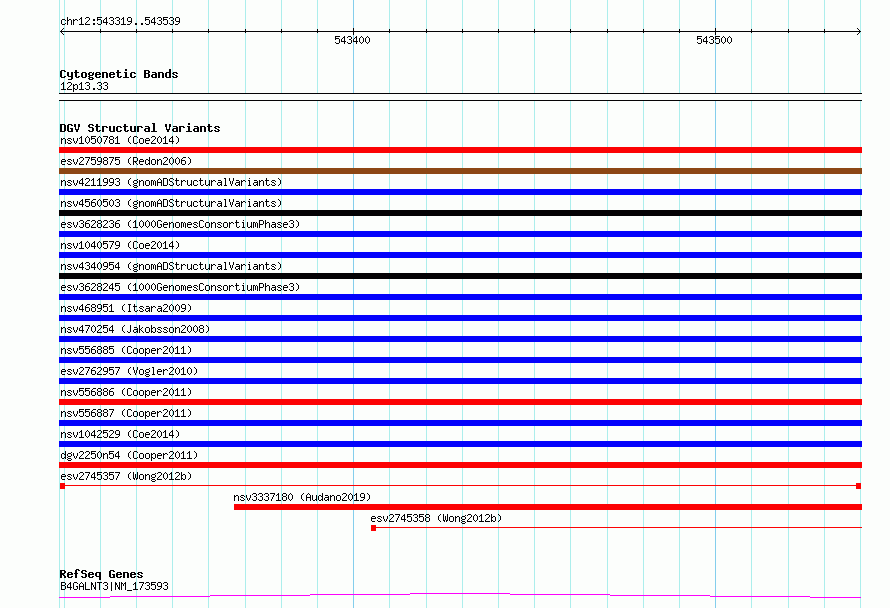
Task: Click the red end square of esv2745357
Action: [858, 486]
